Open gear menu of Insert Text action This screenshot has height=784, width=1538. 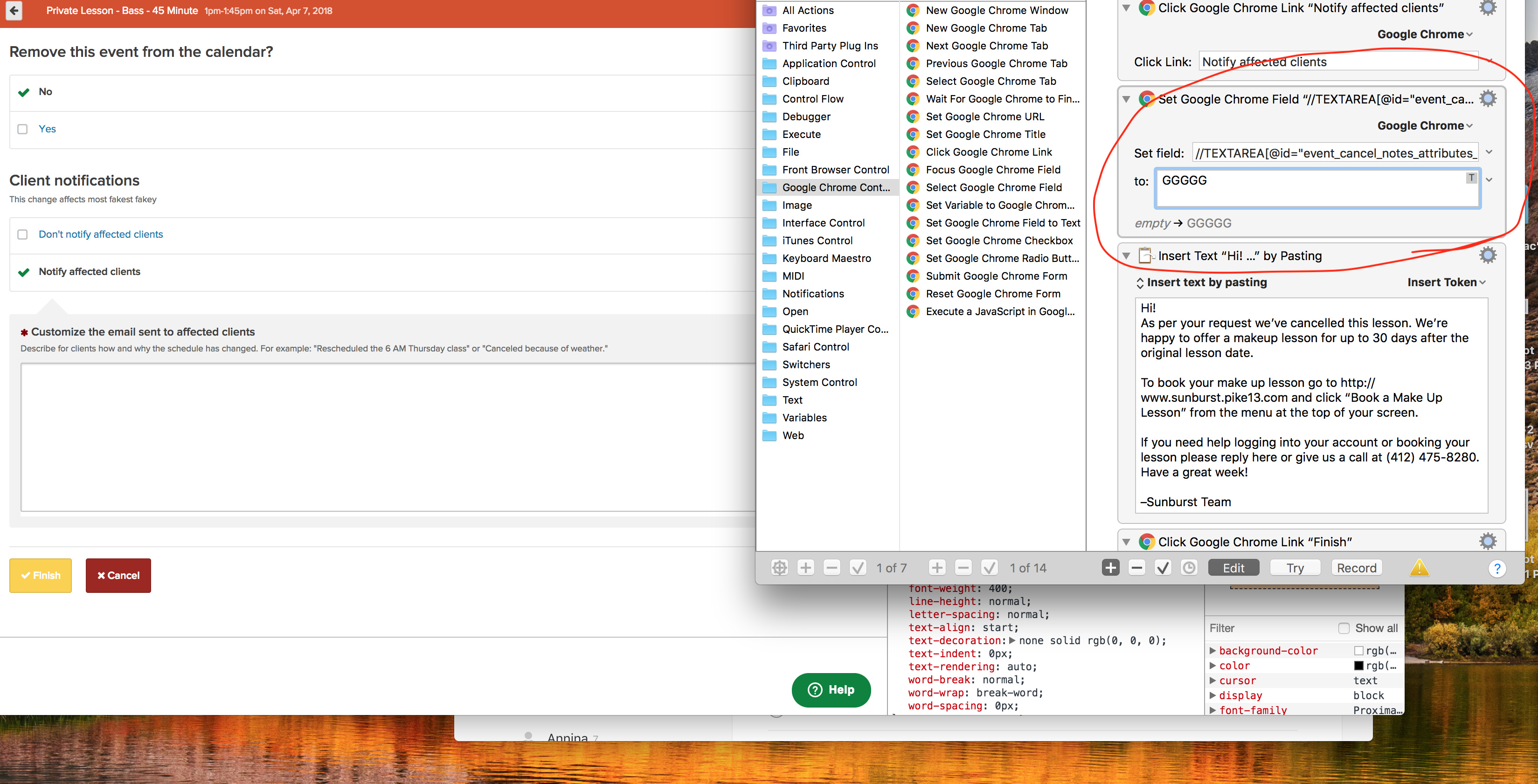pos(1487,255)
